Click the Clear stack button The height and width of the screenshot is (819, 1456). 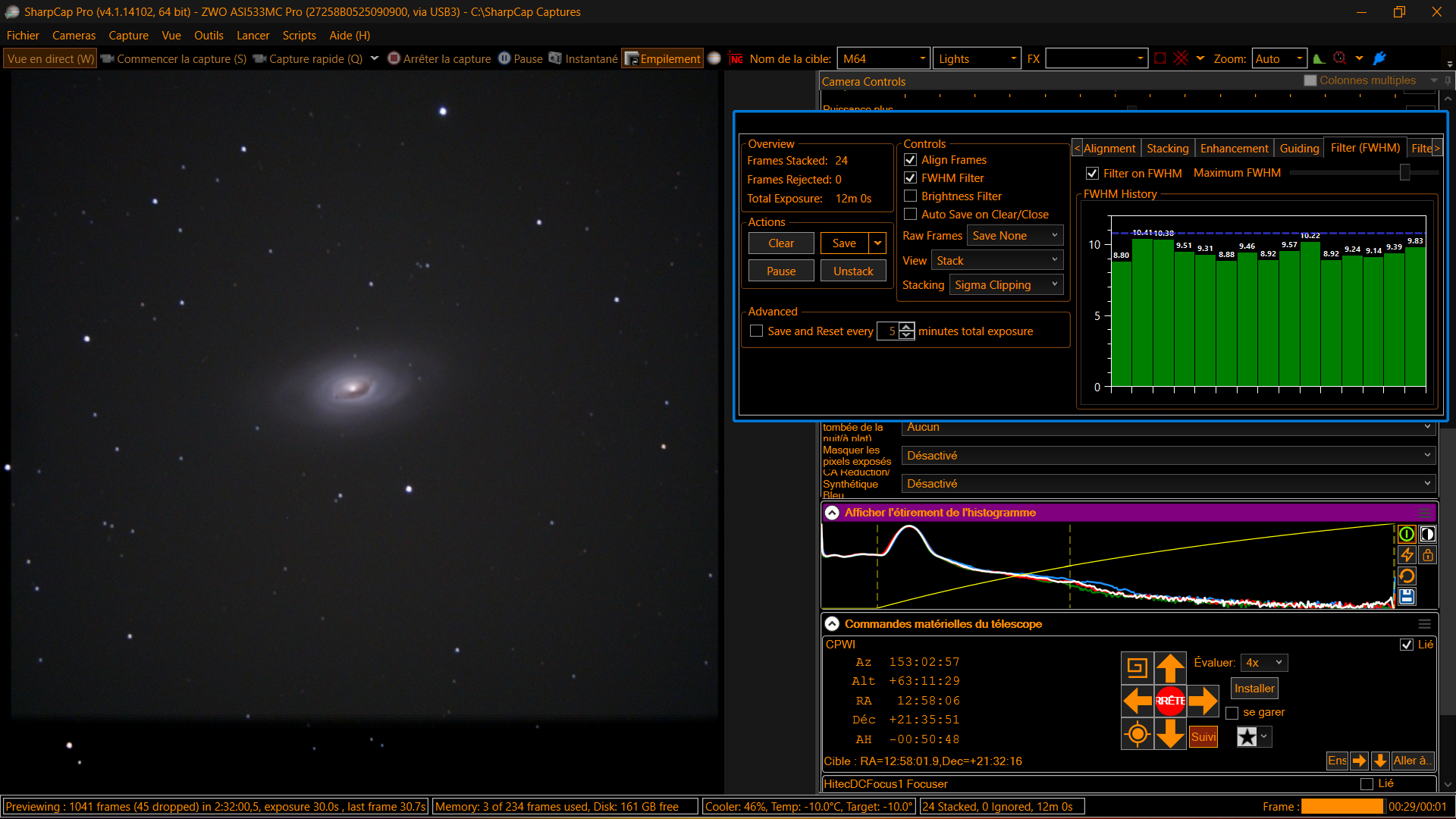coord(781,243)
